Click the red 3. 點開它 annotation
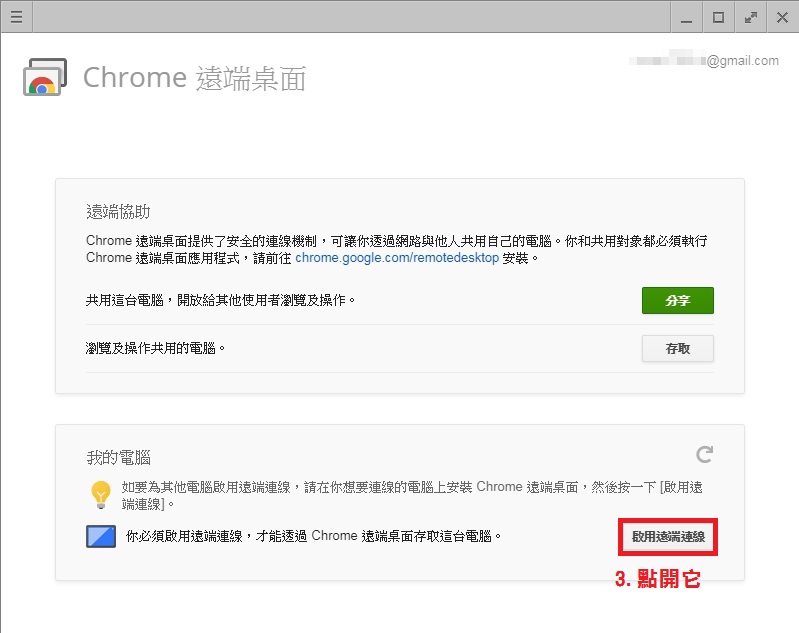Viewport: 799px width, 633px height. 656,580
